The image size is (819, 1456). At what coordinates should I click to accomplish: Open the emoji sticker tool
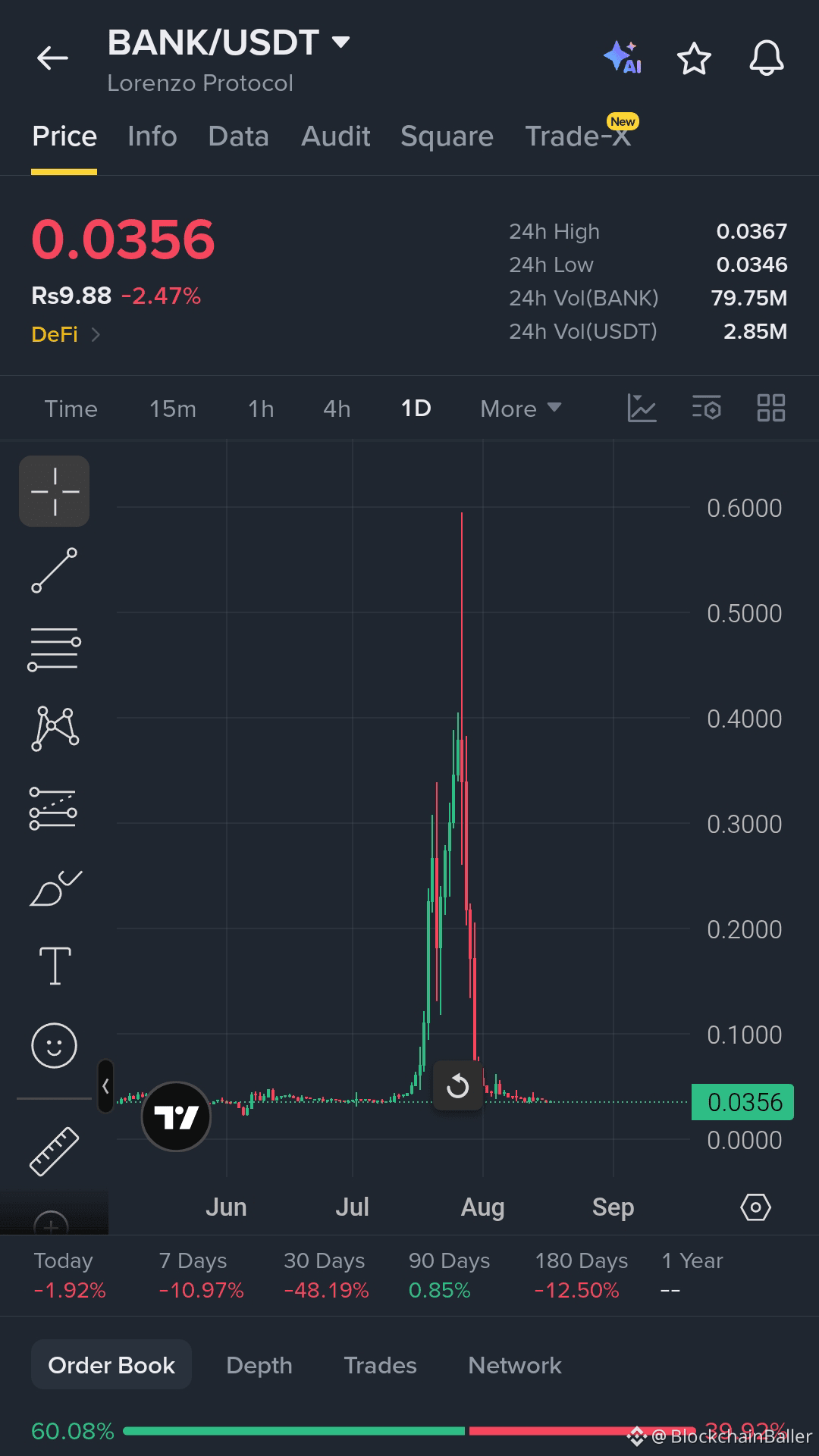54,1046
